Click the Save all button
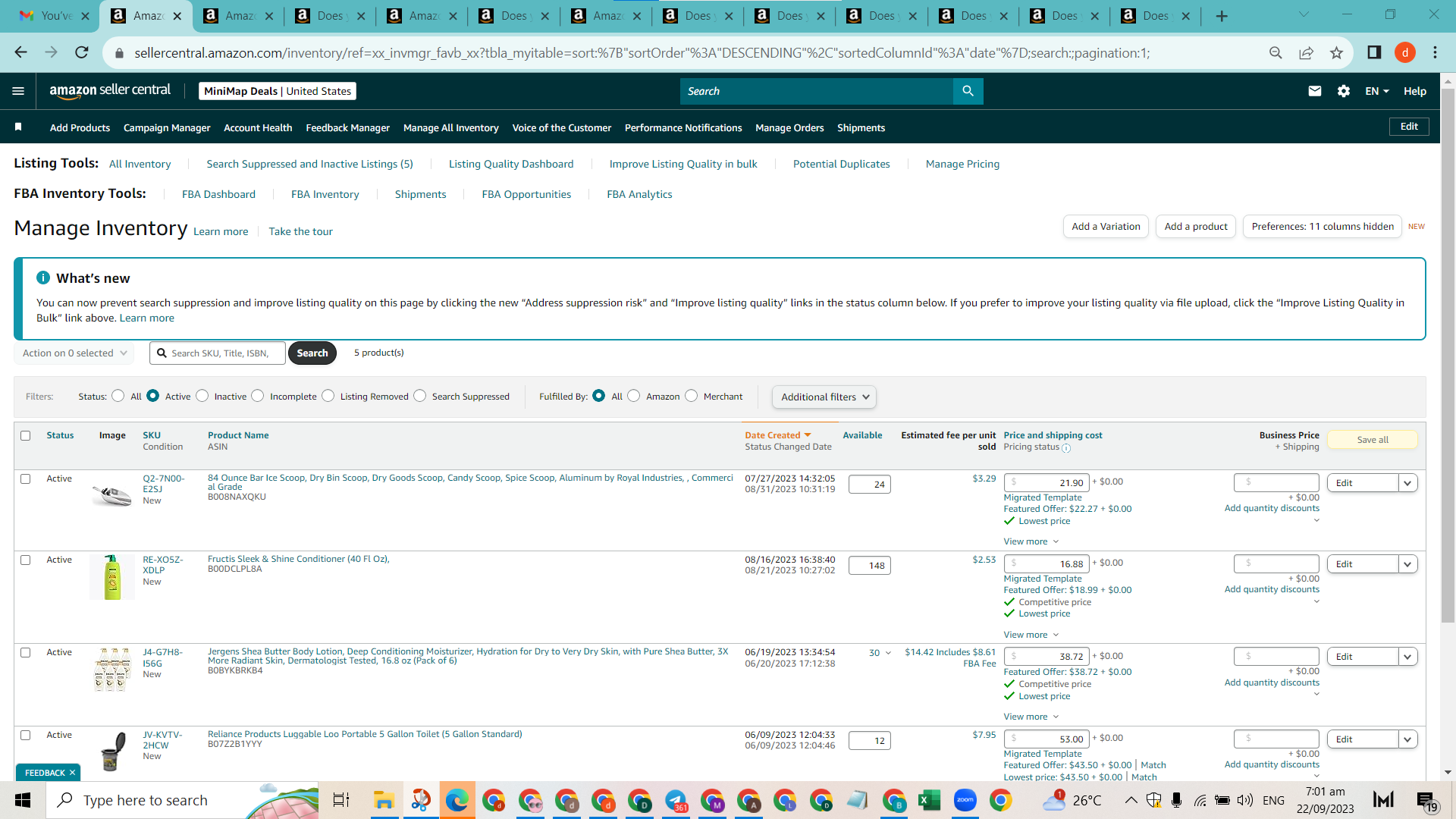Screen dimensions: 1456x819 pyautogui.click(x=1373, y=440)
